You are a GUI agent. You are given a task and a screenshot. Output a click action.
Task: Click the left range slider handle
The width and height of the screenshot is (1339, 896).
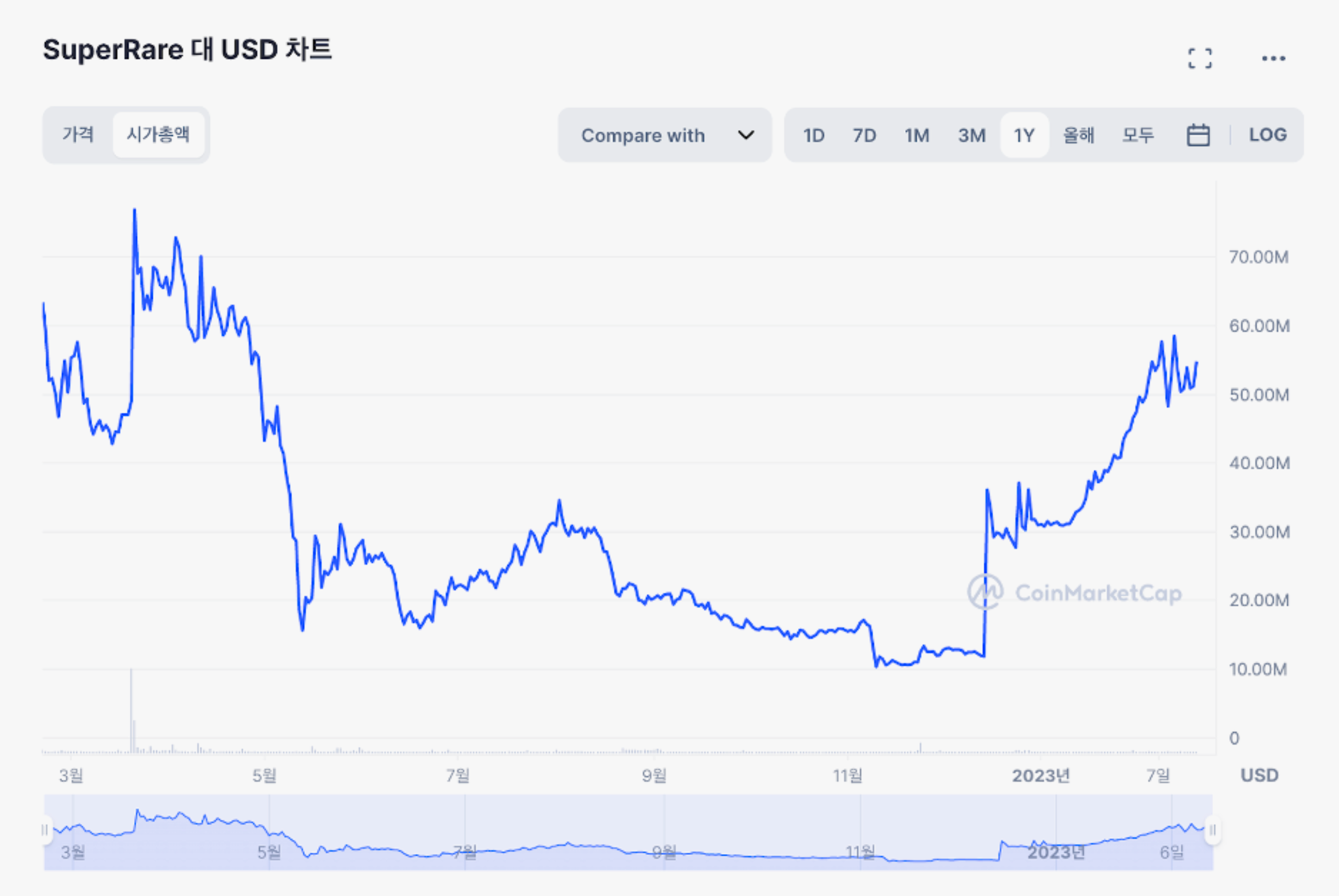[x=45, y=830]
